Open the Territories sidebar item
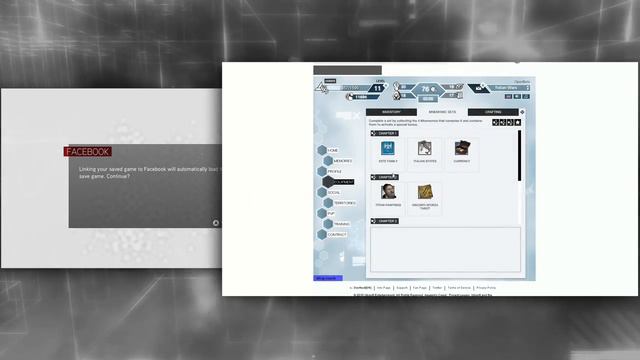The image size is (640, 360). (340, 203)
